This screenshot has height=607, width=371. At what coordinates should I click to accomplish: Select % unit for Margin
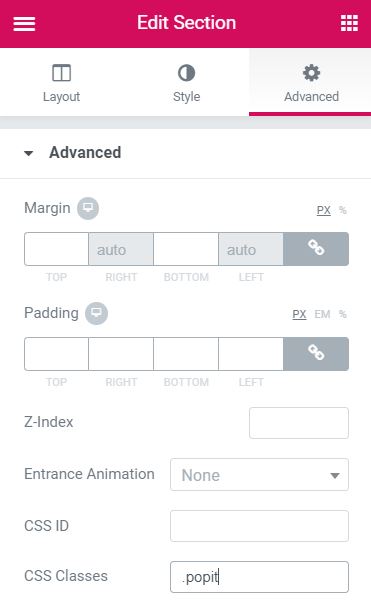tap(343, 210)
